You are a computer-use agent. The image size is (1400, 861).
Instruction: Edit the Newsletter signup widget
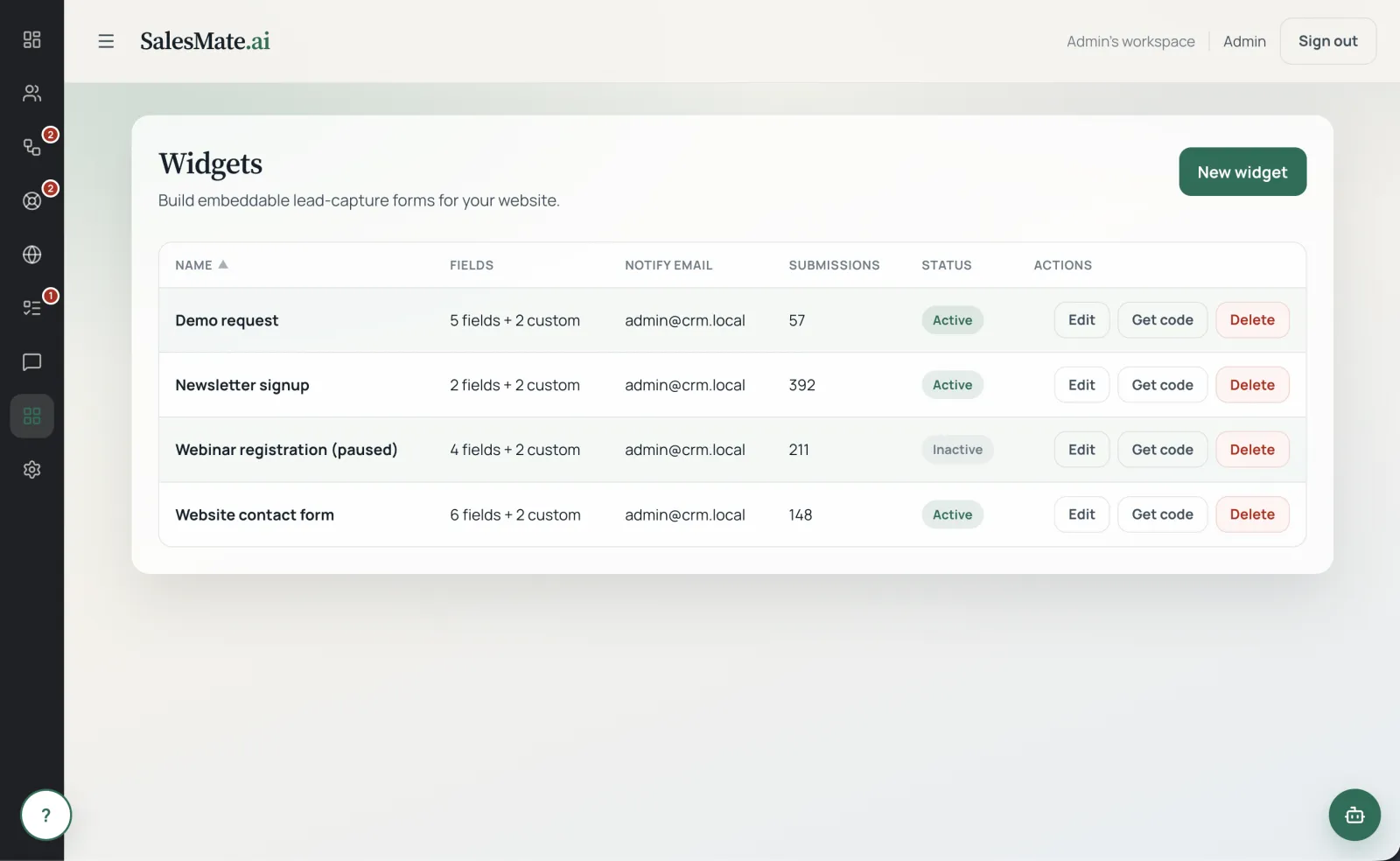point(1081,385)
